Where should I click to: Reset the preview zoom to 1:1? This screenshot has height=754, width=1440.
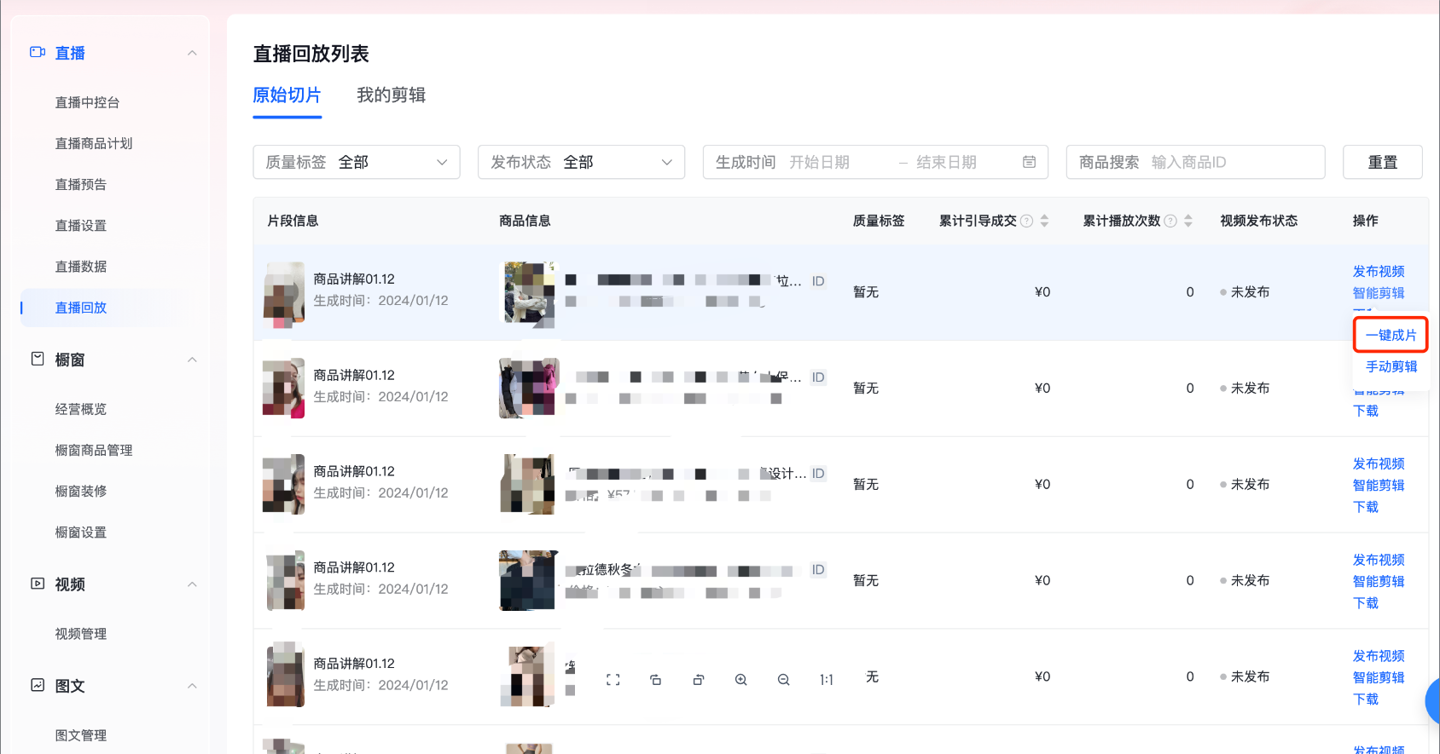click(x=826, y=679)
